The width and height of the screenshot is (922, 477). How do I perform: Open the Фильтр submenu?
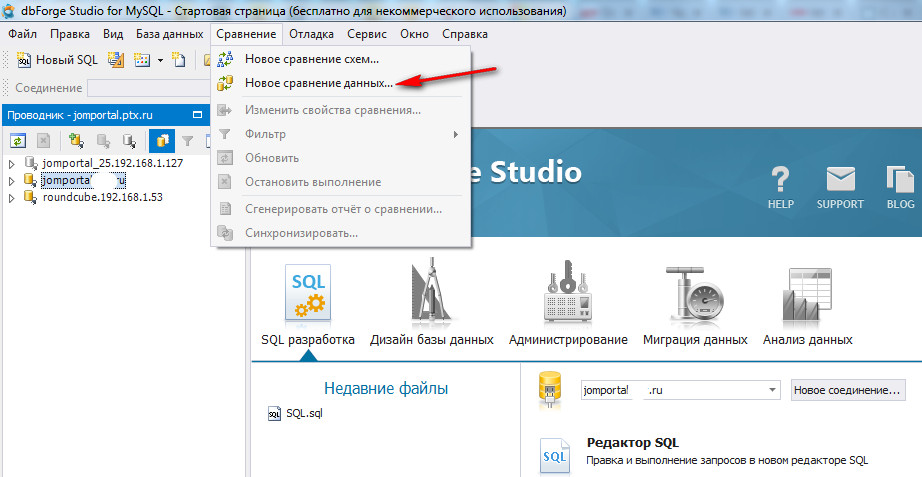click(340, 134)
